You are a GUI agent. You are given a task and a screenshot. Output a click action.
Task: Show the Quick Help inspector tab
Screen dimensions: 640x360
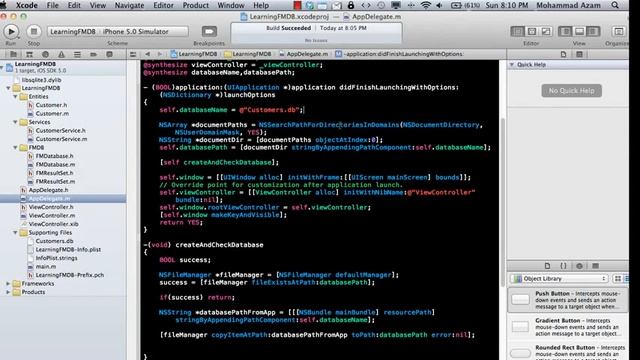tap(579, 54)
